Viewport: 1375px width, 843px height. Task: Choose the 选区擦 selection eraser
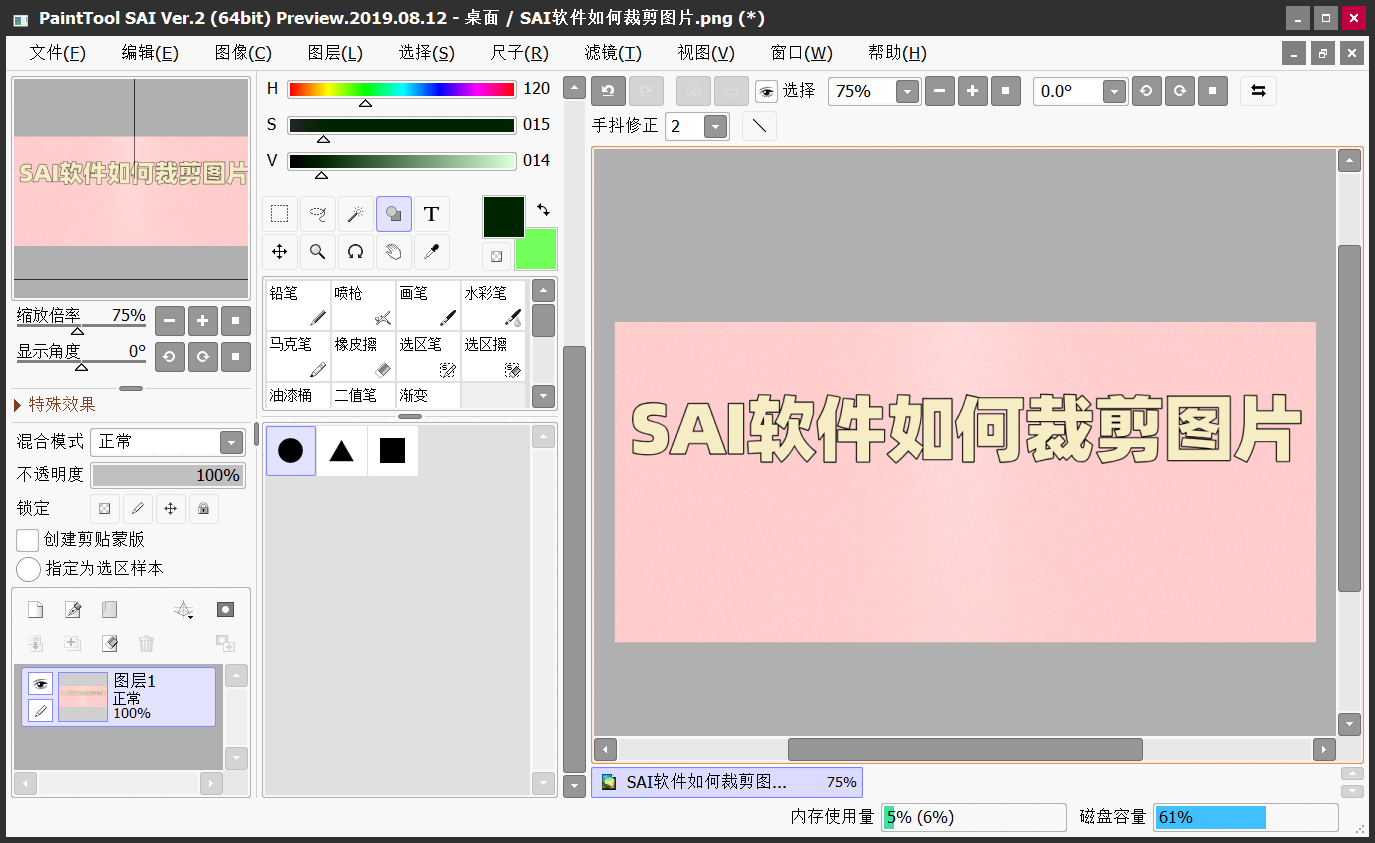click(493, 356)
